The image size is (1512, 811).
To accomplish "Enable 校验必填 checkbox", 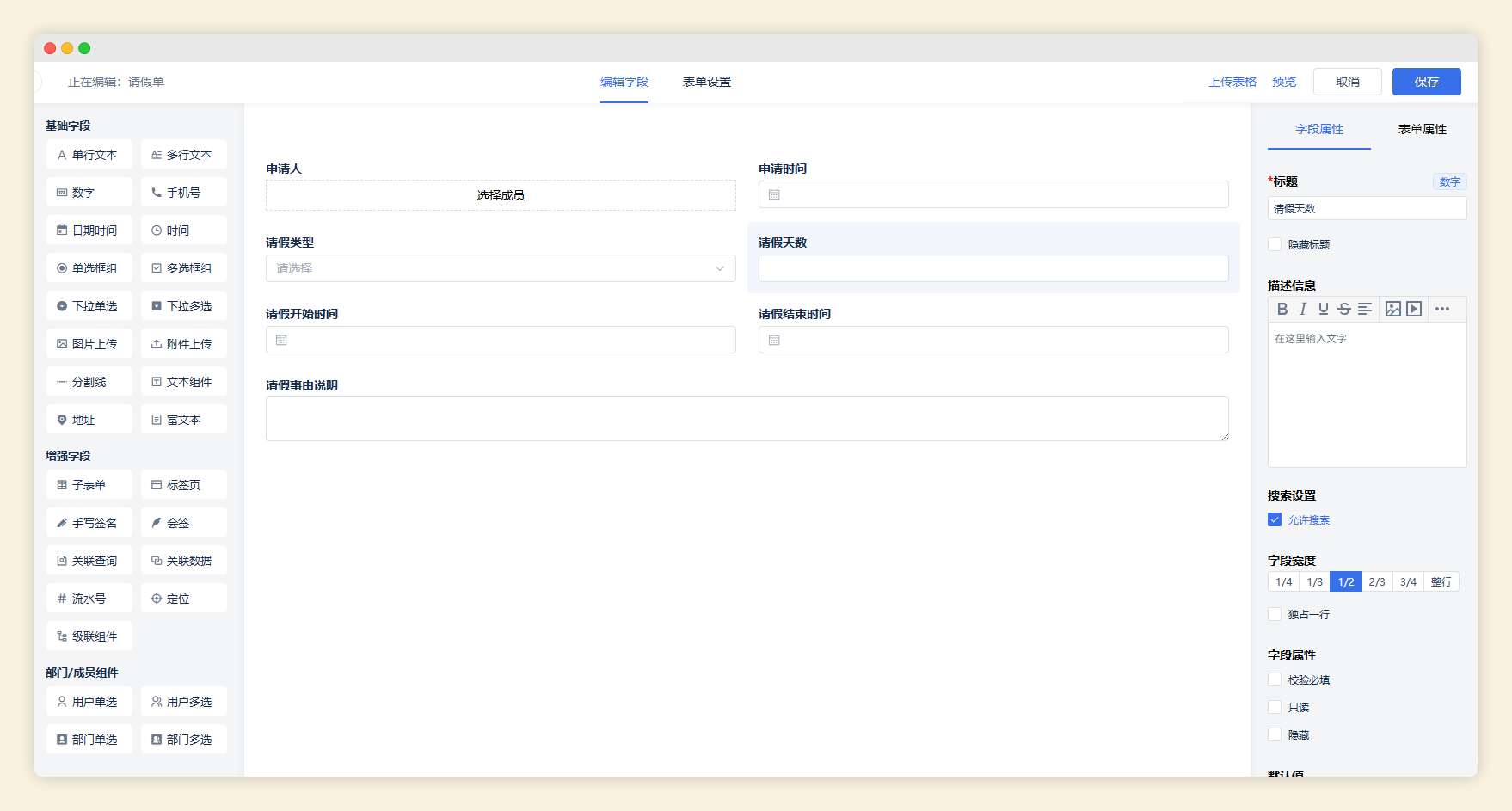I will tap(1275, 679).
